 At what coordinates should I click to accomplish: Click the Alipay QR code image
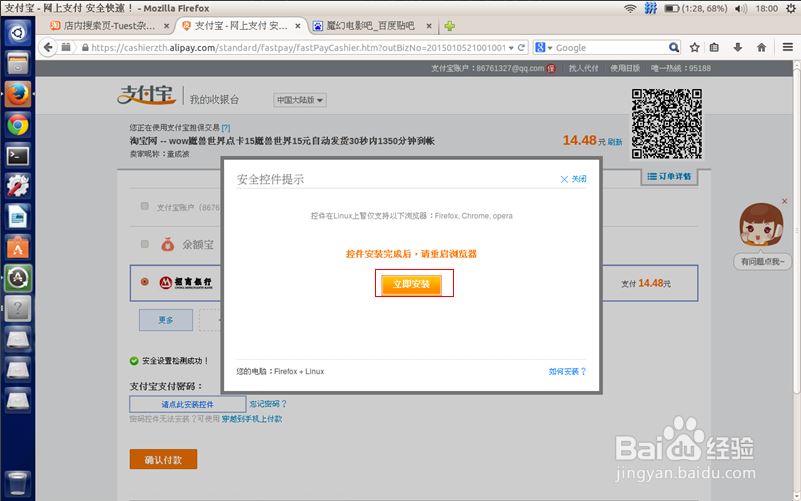(x=667, y=124)
